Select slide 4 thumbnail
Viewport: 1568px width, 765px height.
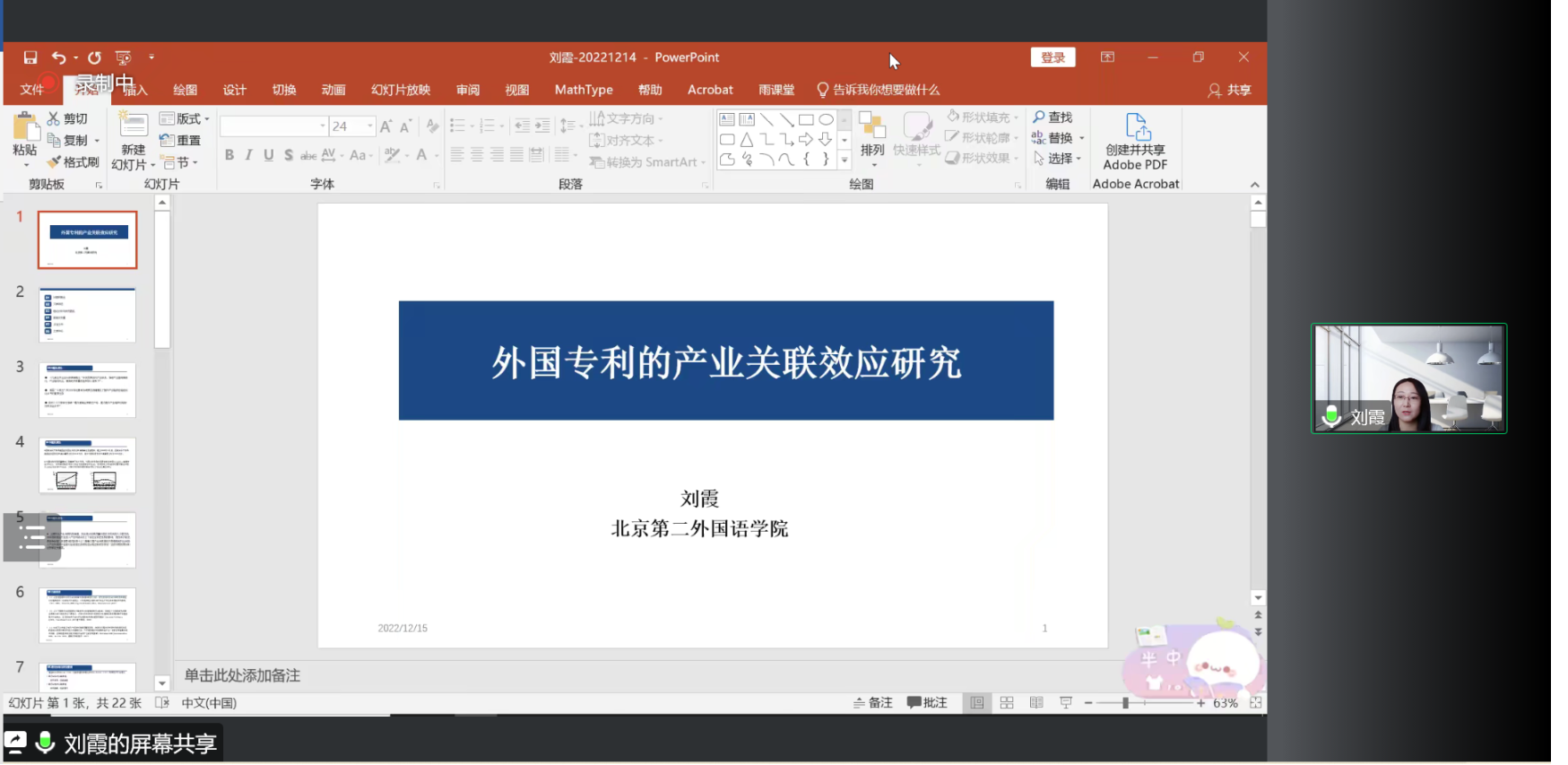pyautogui.click(x=87, y=465)
